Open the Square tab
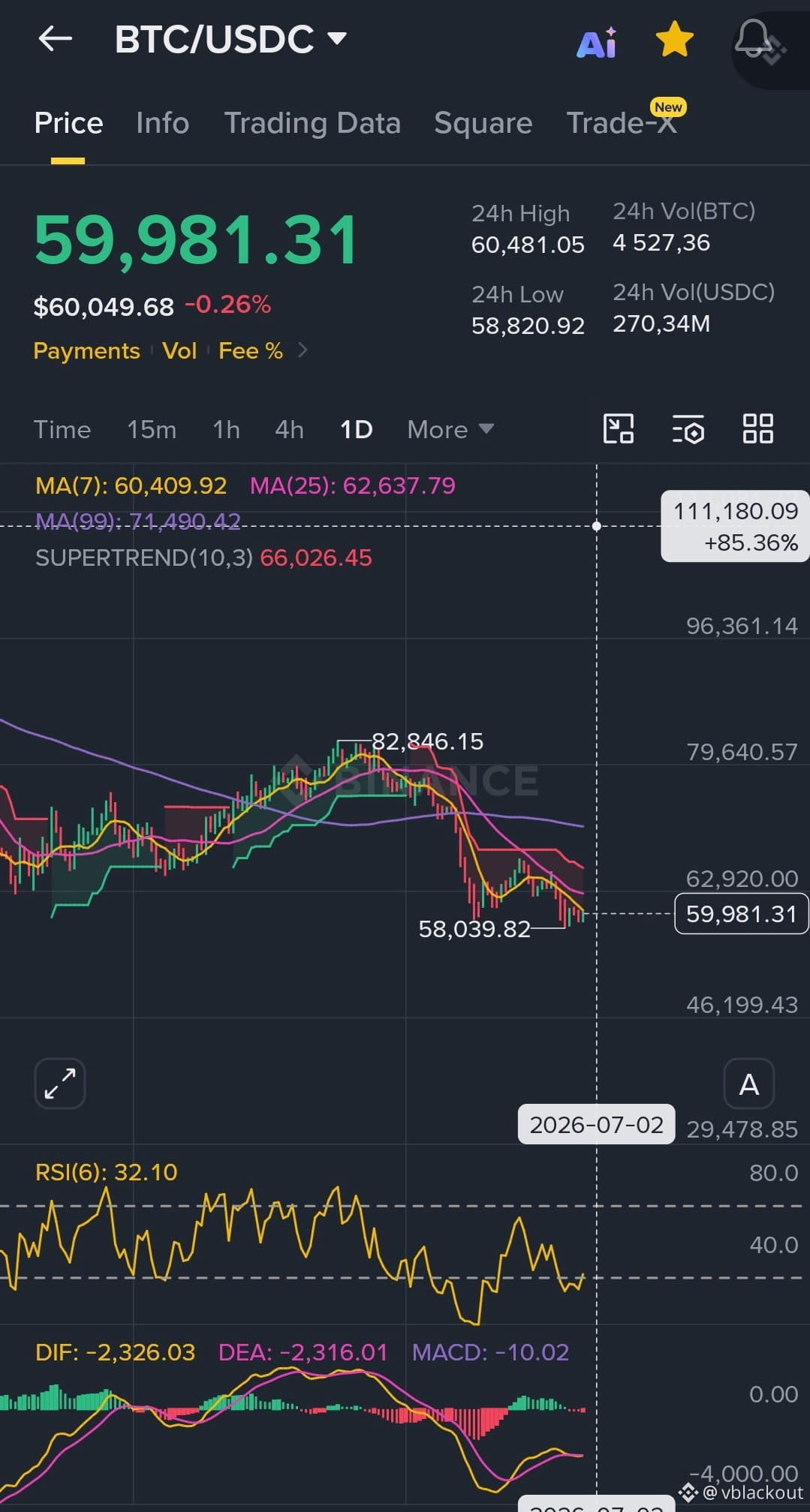 click(x=483, y=123)
